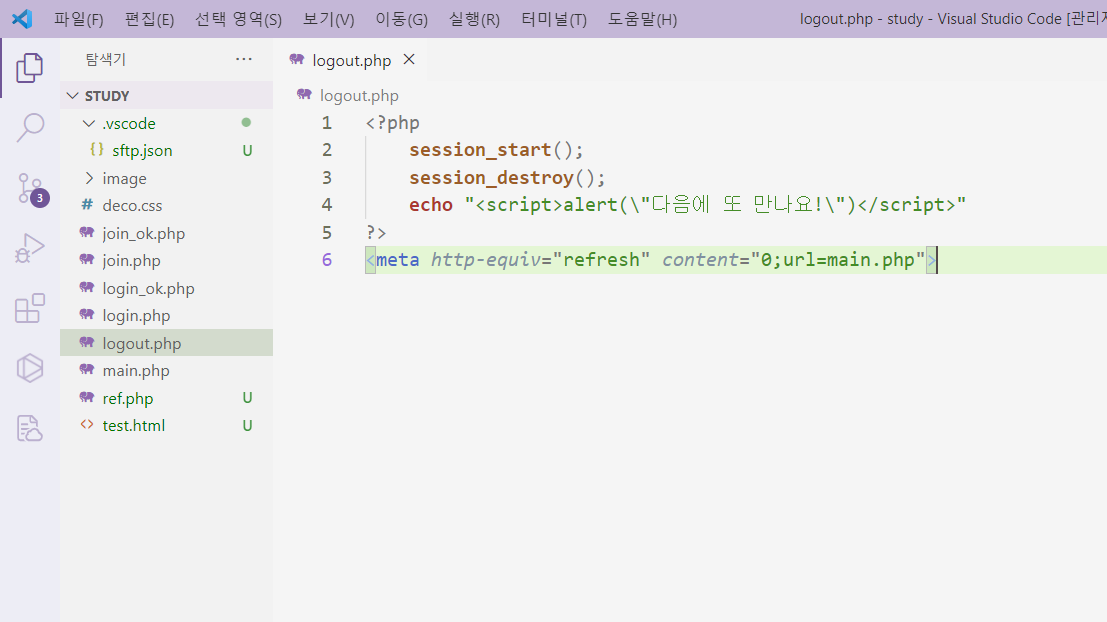Open the 실행(R) menu
1107x622 pixels.
[474, 19]
